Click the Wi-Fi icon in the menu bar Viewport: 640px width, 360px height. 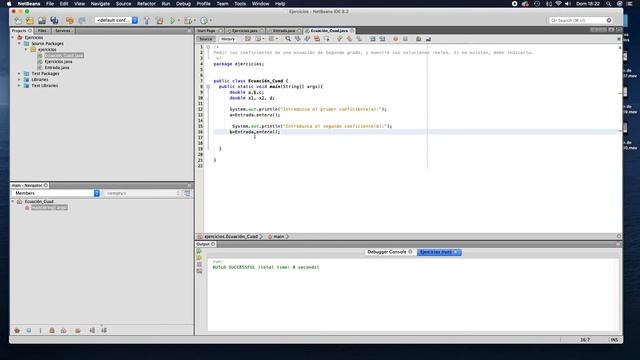pyautogui.click(x=558, y=4)
